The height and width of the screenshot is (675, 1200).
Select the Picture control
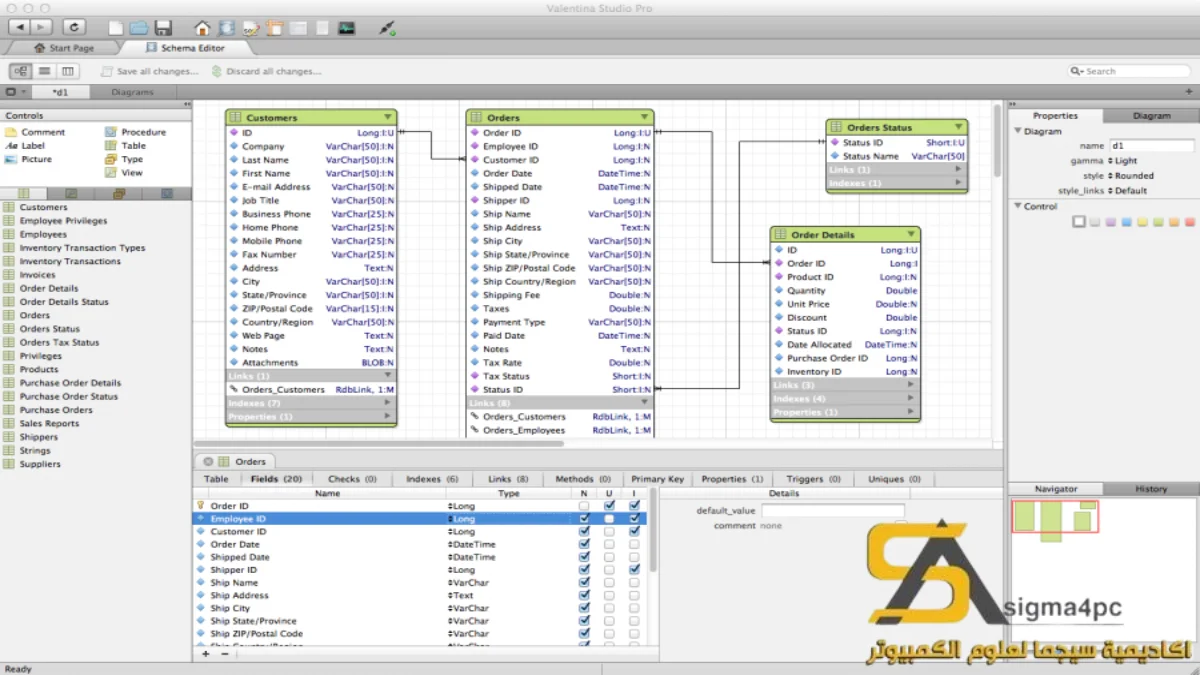[29, 159]
